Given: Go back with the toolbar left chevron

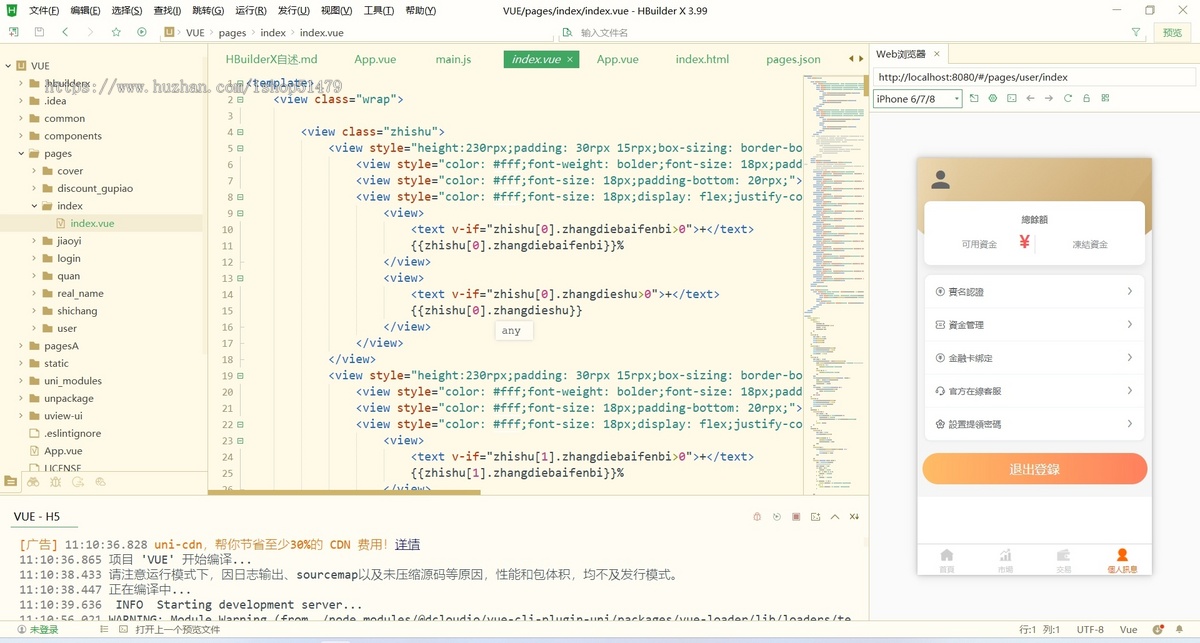Looking at the screenshot, I should click(x=65, y=32).
